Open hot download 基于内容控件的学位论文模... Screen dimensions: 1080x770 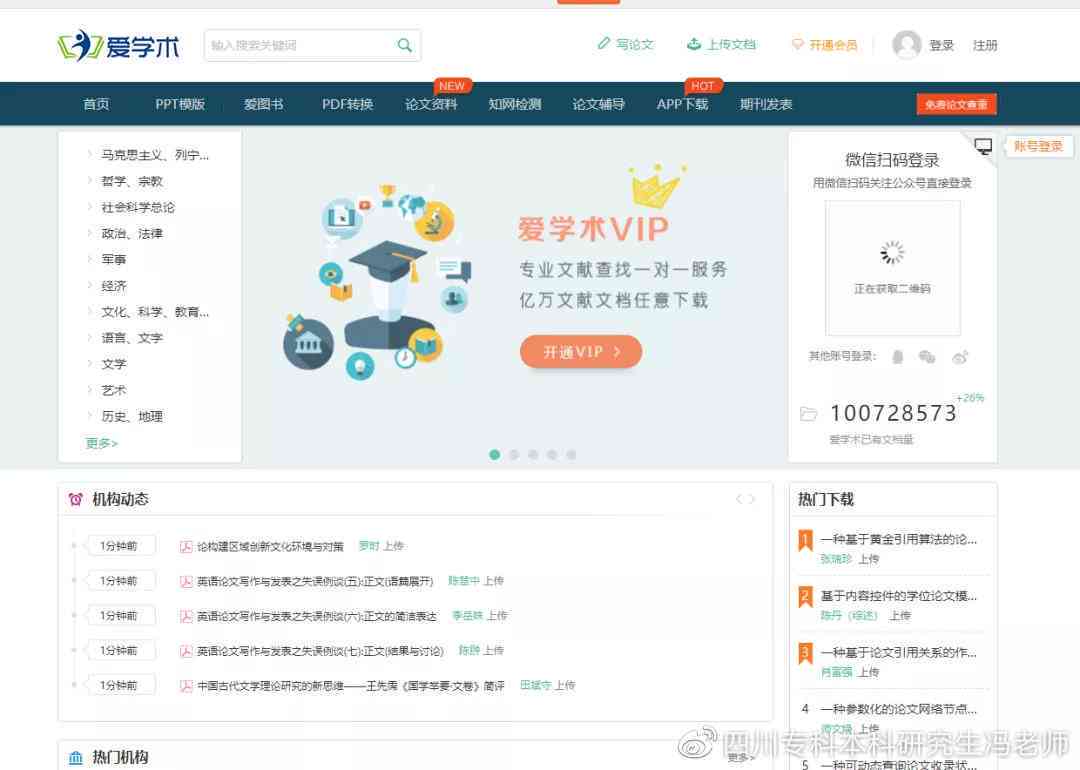point(898,596)
